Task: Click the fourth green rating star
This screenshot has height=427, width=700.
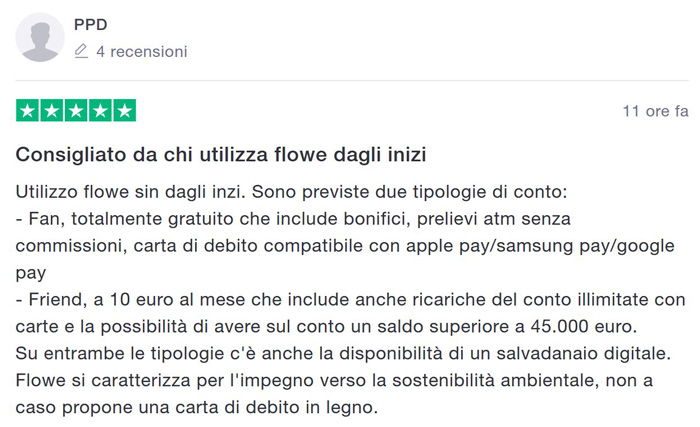Action: pyautogui.click(x=100, y=111)
